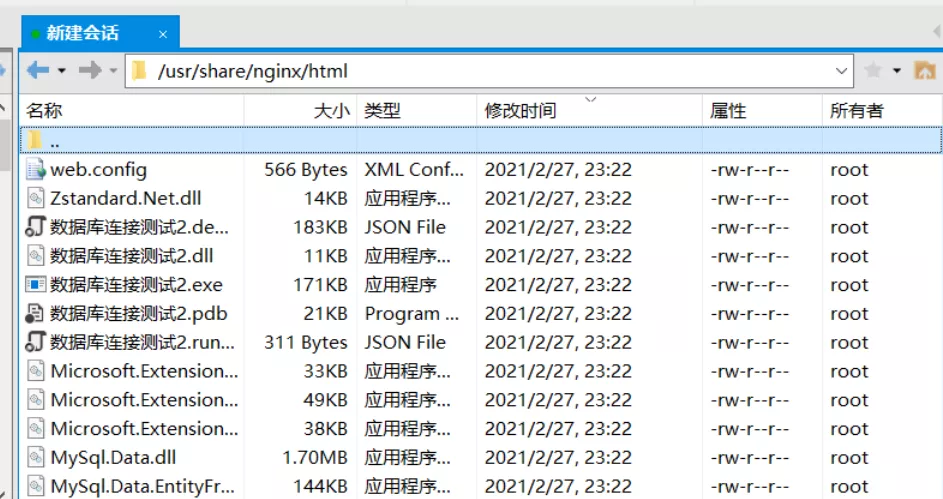
Task: Click the Program ... type cell
Action: pos(412,313)
